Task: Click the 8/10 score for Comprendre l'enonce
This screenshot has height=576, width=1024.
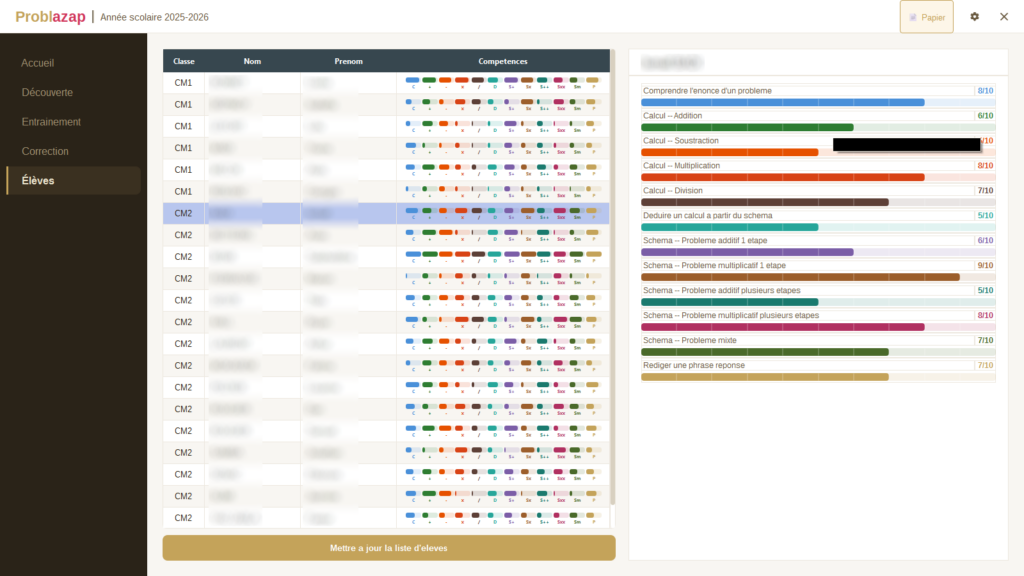Action: pyautogui.click(x=985, y=91)
